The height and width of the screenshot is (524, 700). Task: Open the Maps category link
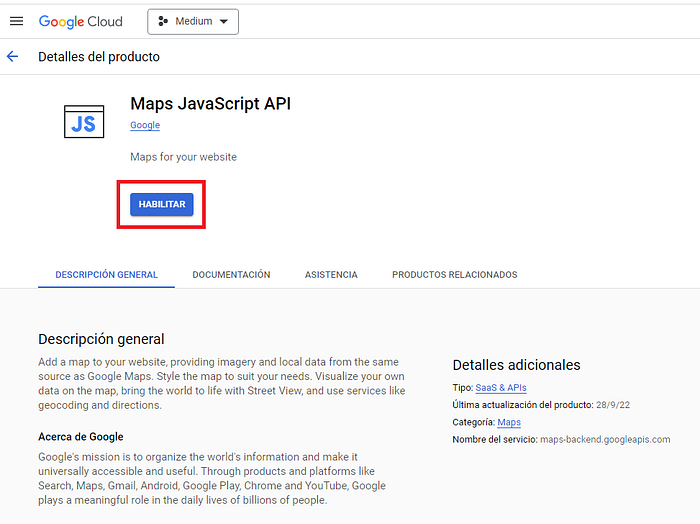pos(509,422)
